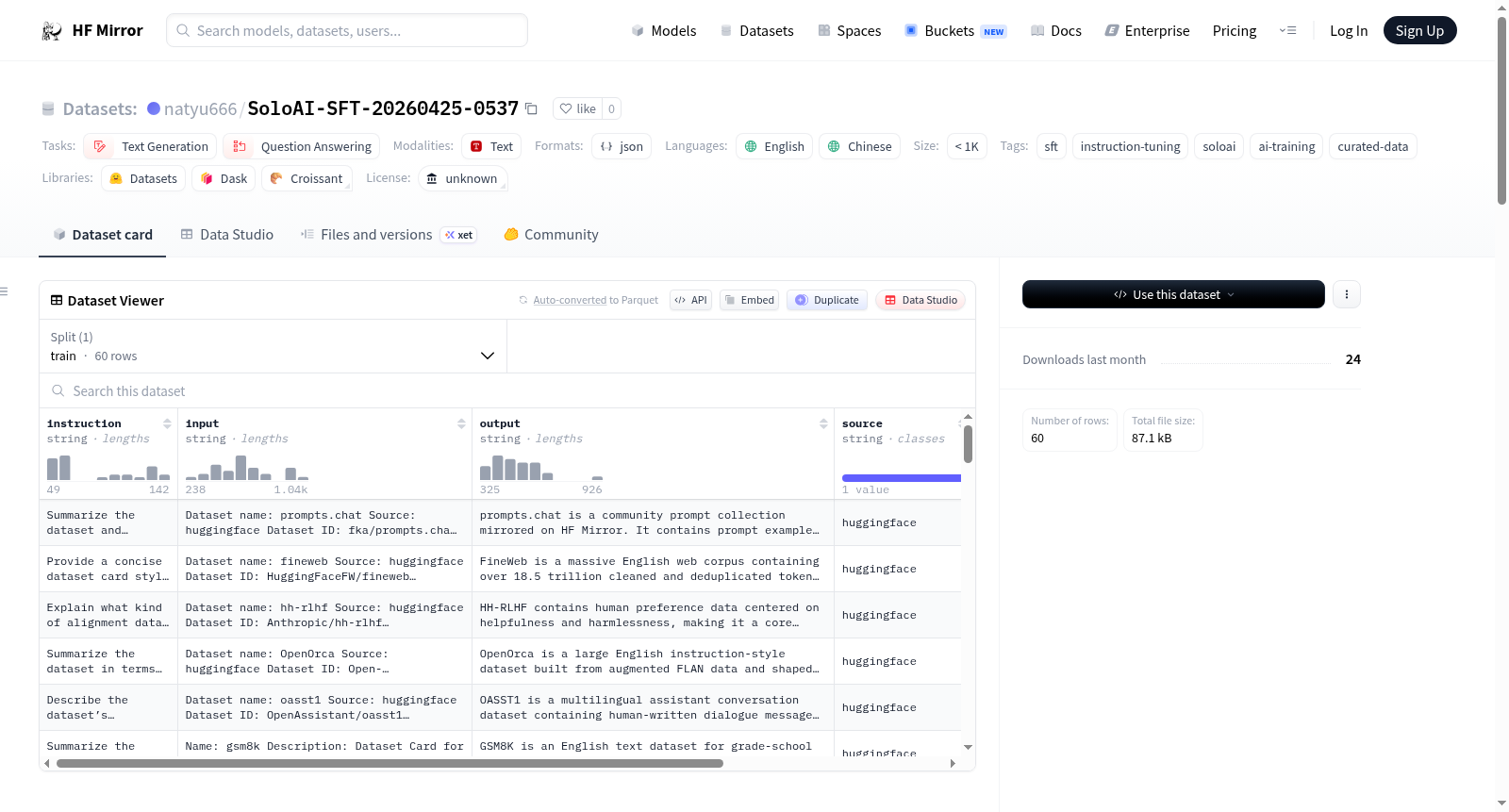Focus the search models, datasets, users field

[347, 30]
